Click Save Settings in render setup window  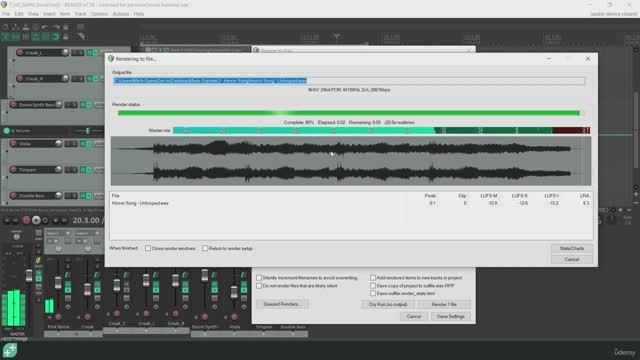click(x=451, y=316)
